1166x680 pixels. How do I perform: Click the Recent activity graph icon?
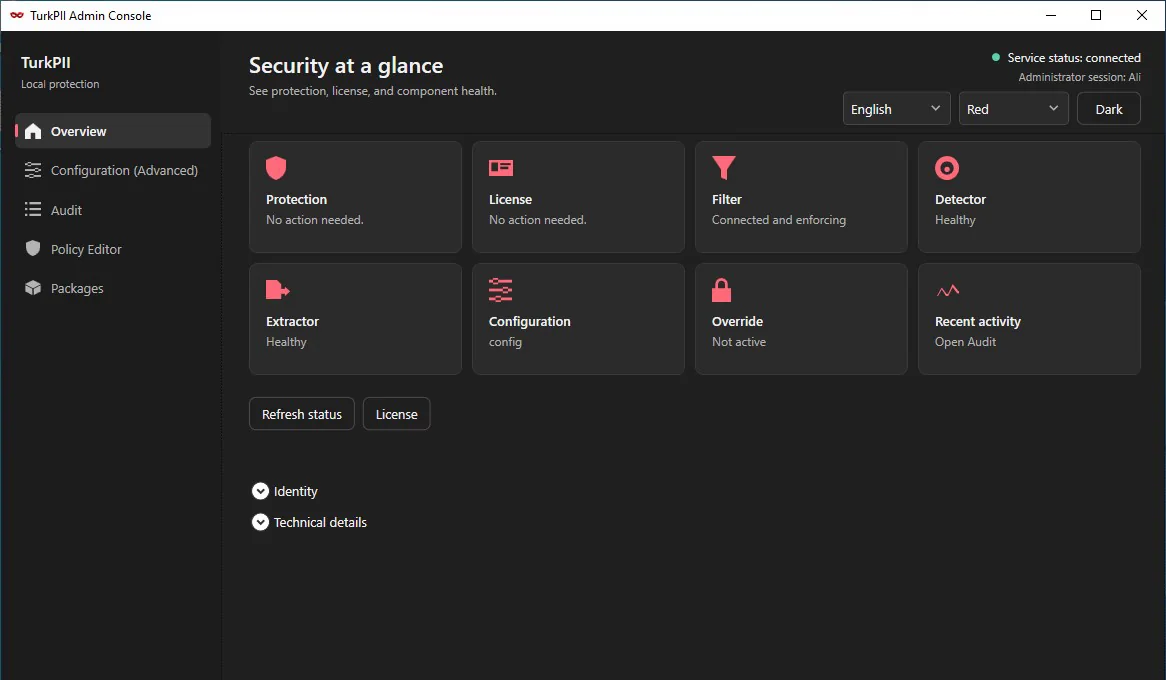[x=947, y=291]
